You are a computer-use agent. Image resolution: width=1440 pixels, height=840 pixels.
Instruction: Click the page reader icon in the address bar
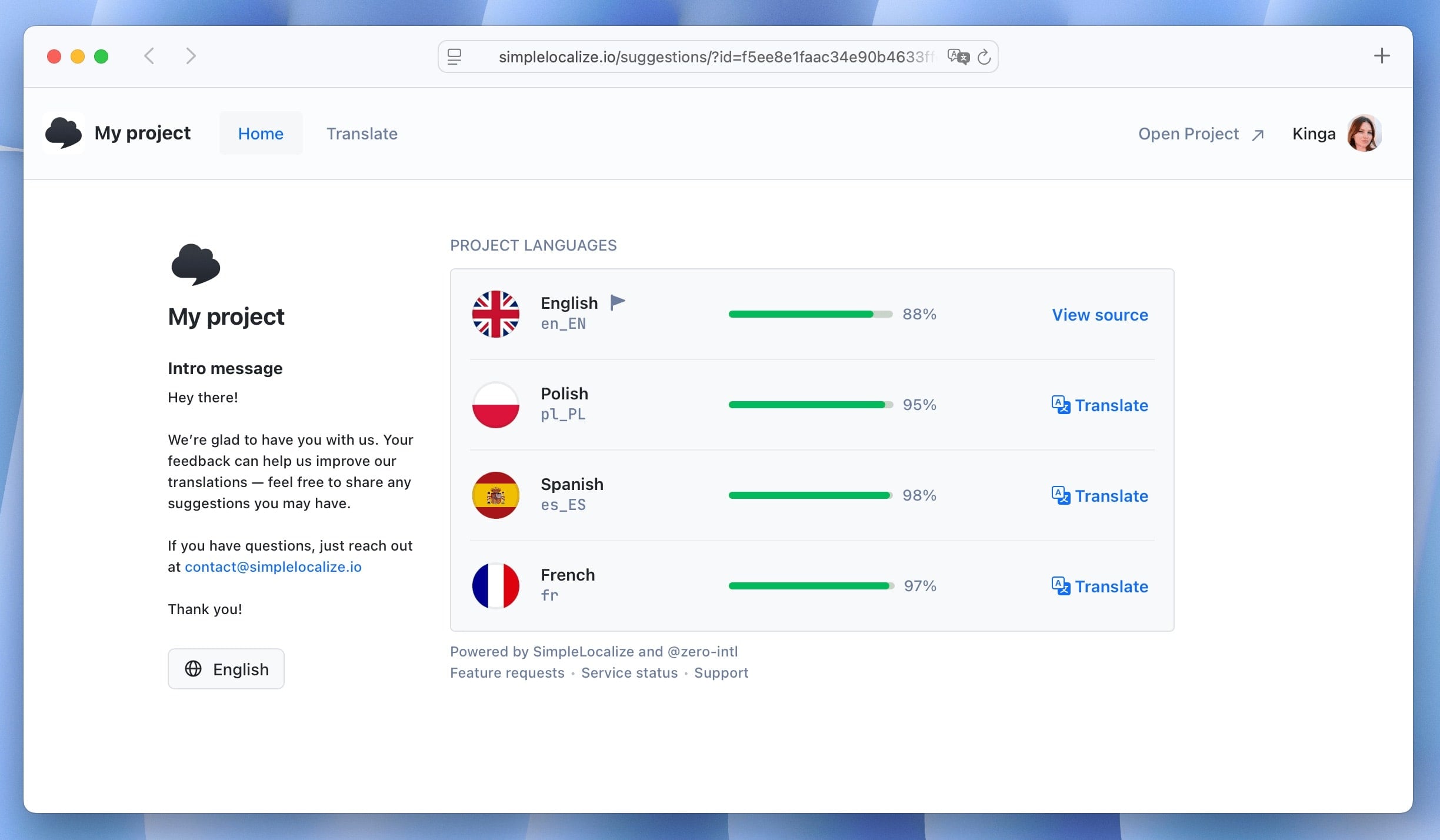pyautogui.click(x=454, y=57)
